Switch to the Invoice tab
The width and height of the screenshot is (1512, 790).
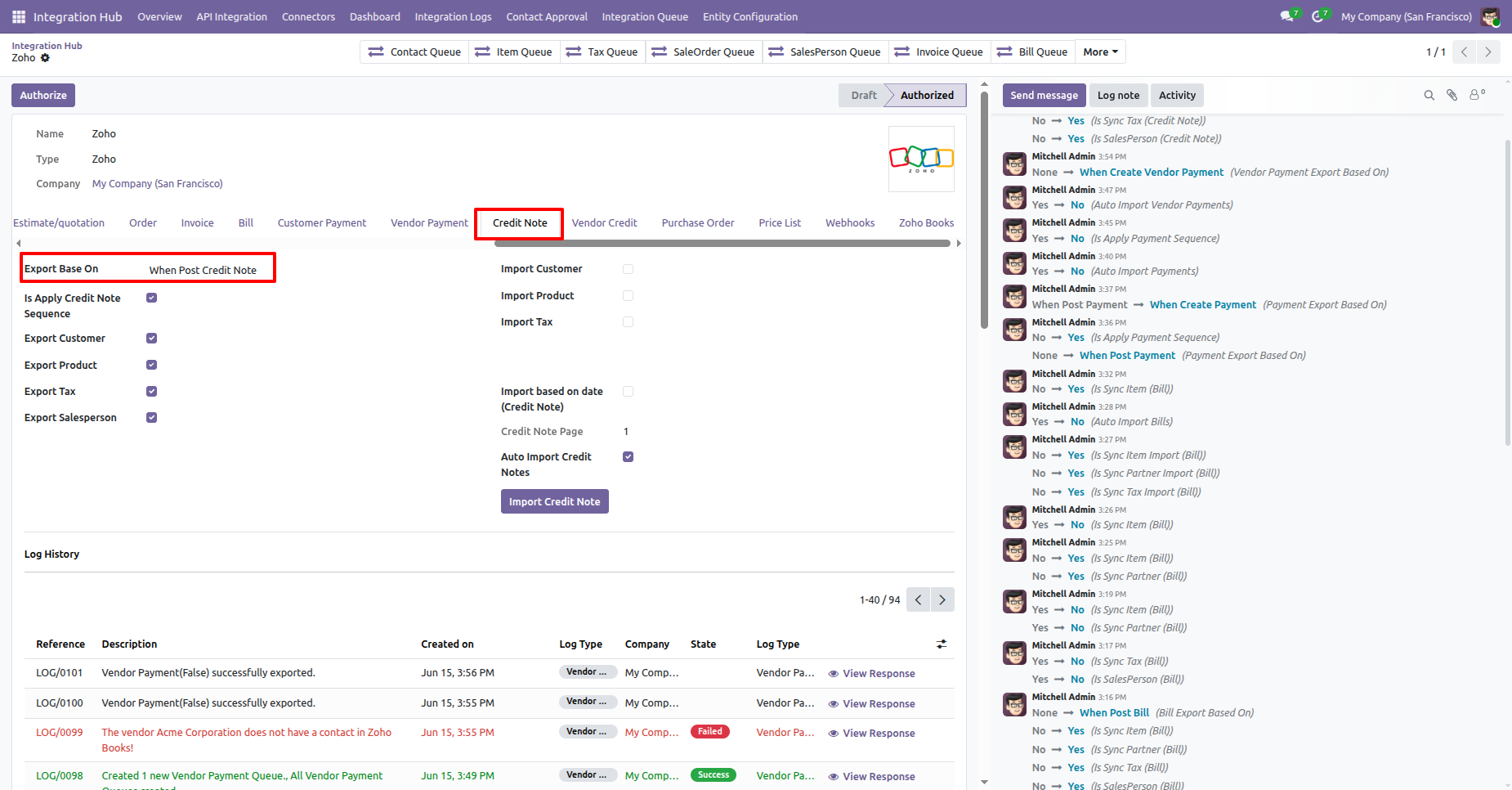(x=197, y=222)
